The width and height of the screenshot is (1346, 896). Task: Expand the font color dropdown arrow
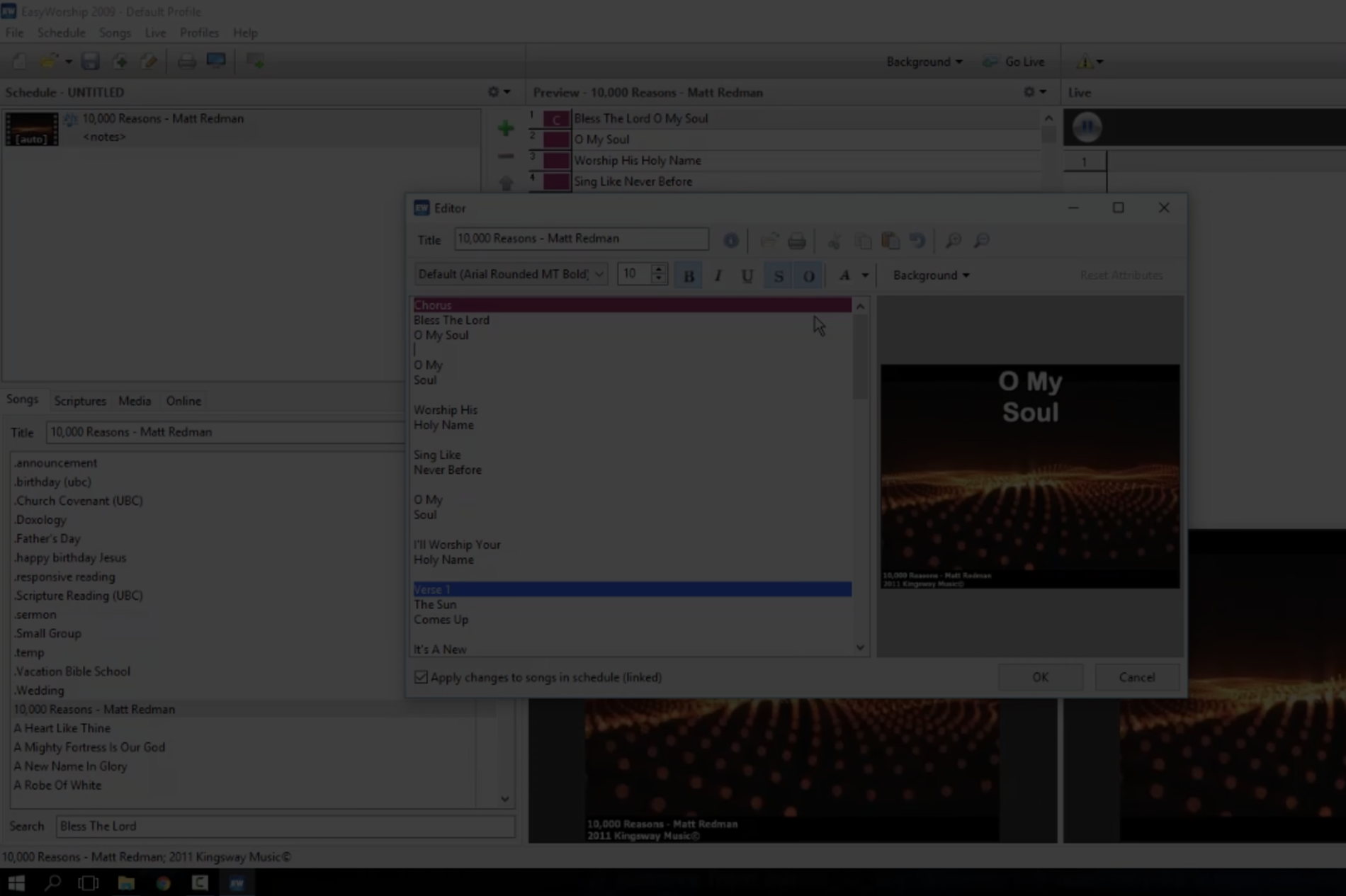coord(865,275)
